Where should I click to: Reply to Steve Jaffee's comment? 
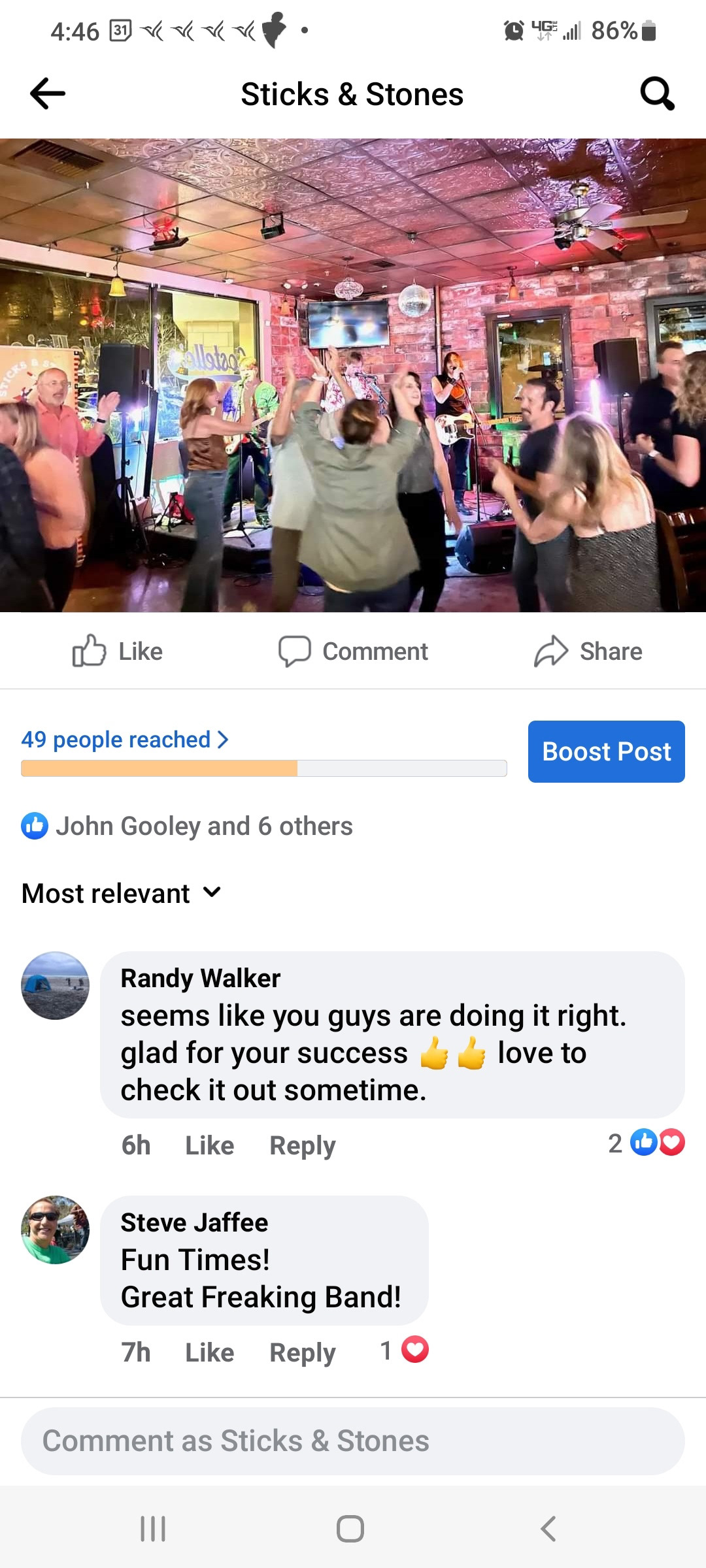303,1352
